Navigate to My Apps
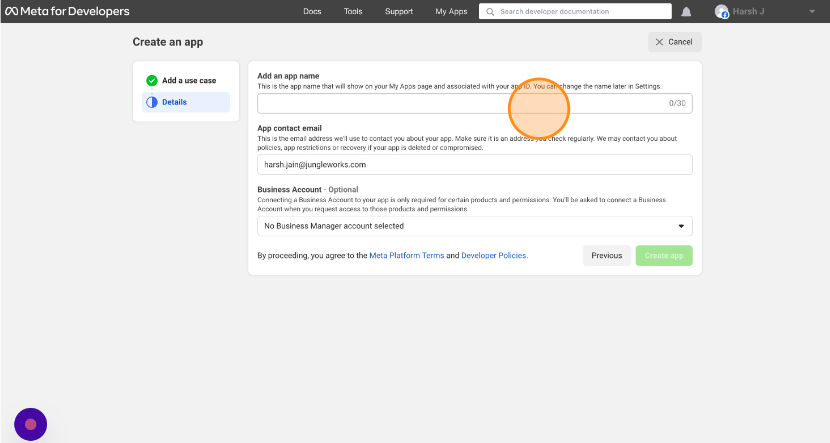This screenshot has height=443, width=830. click(451, 12)
